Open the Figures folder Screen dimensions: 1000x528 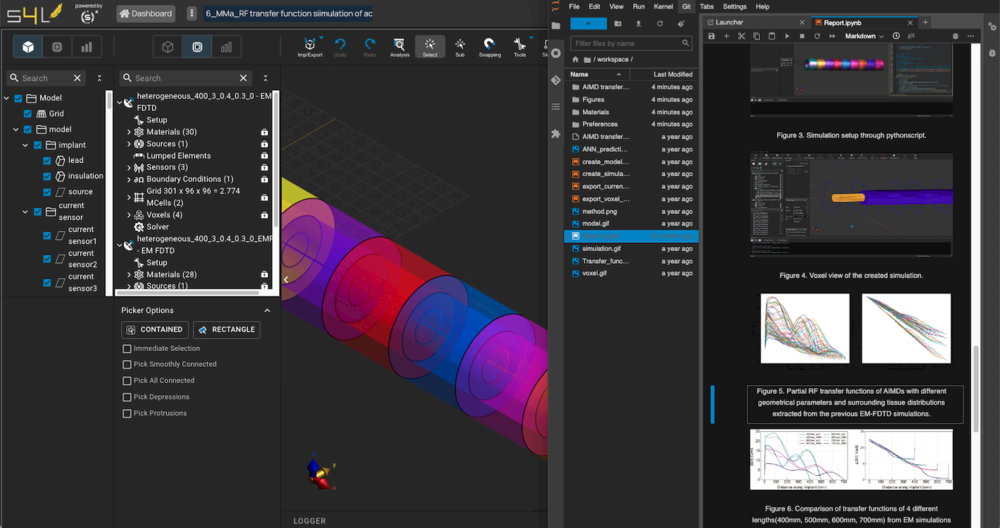point(594,100)
